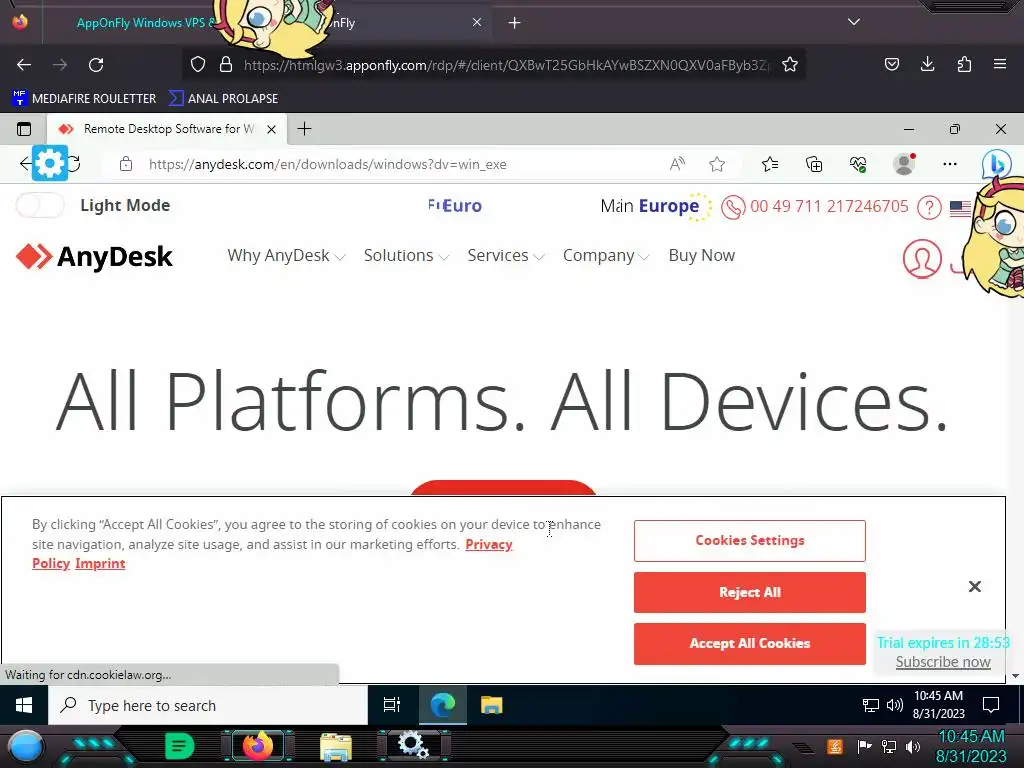Viewport: 1024px width, 768px height.
Task: Open remote volume tray icon
Action: point(895,705)
